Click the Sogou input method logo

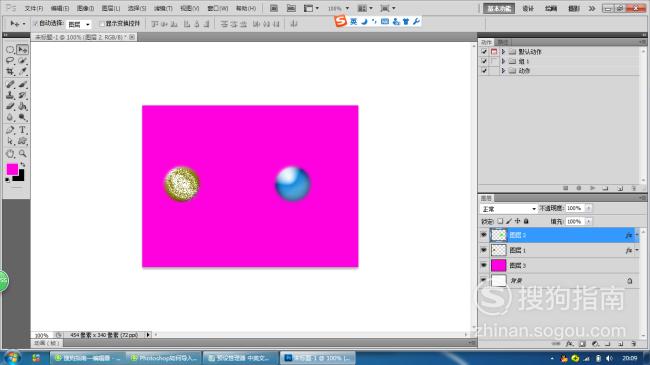point(340,21)
